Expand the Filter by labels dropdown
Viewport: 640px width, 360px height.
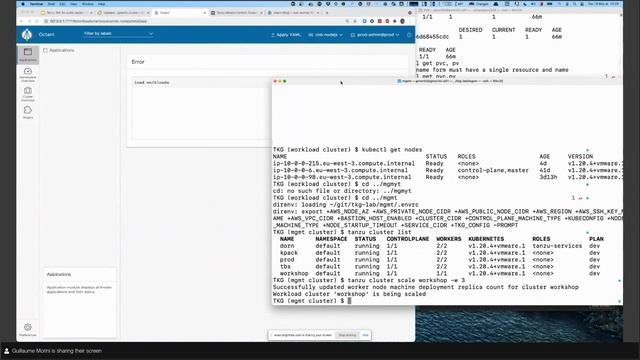[x=118, y=33]
